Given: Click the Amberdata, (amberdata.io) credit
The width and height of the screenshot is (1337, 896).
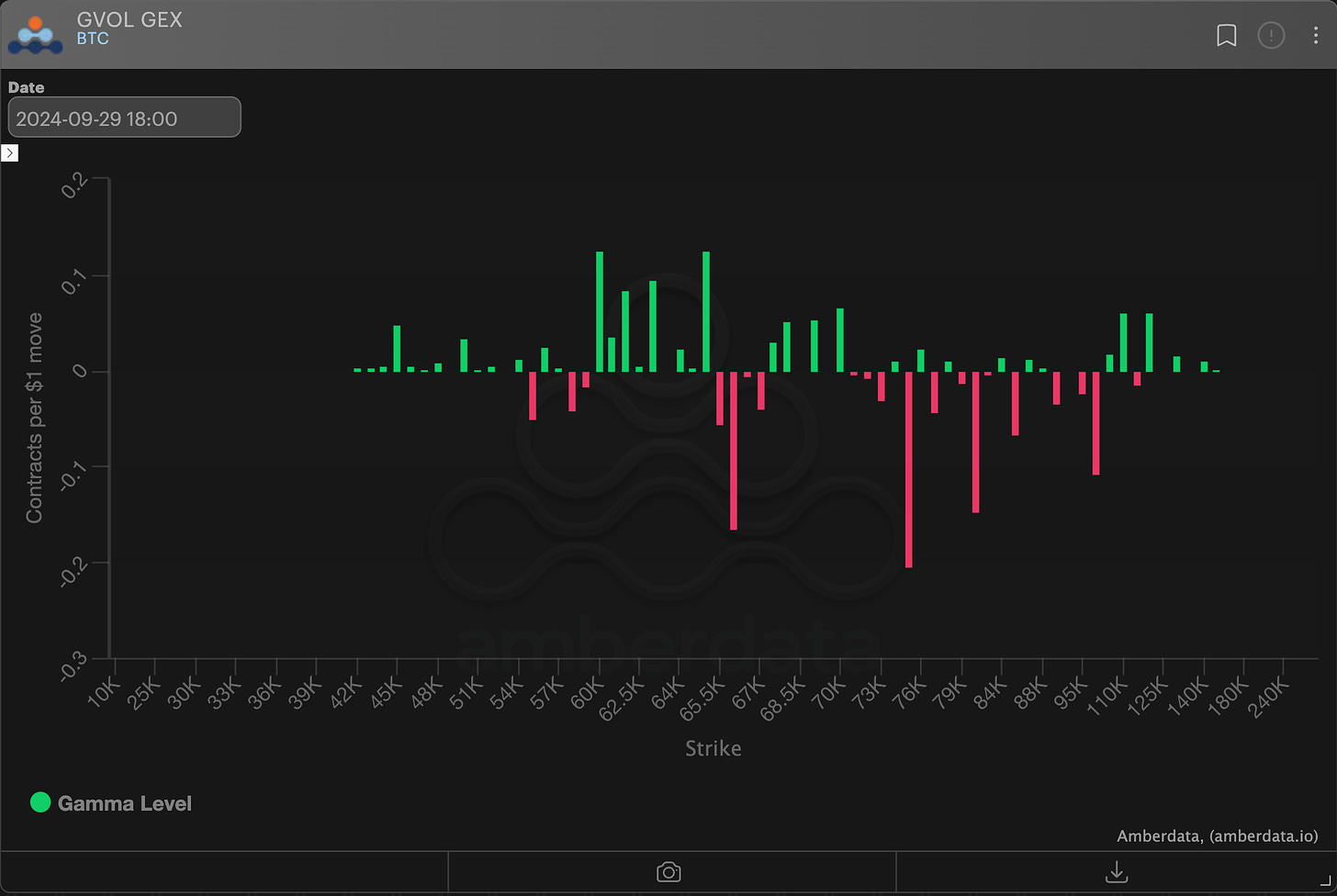Looking at the screenshot, I should [1218, 835].
